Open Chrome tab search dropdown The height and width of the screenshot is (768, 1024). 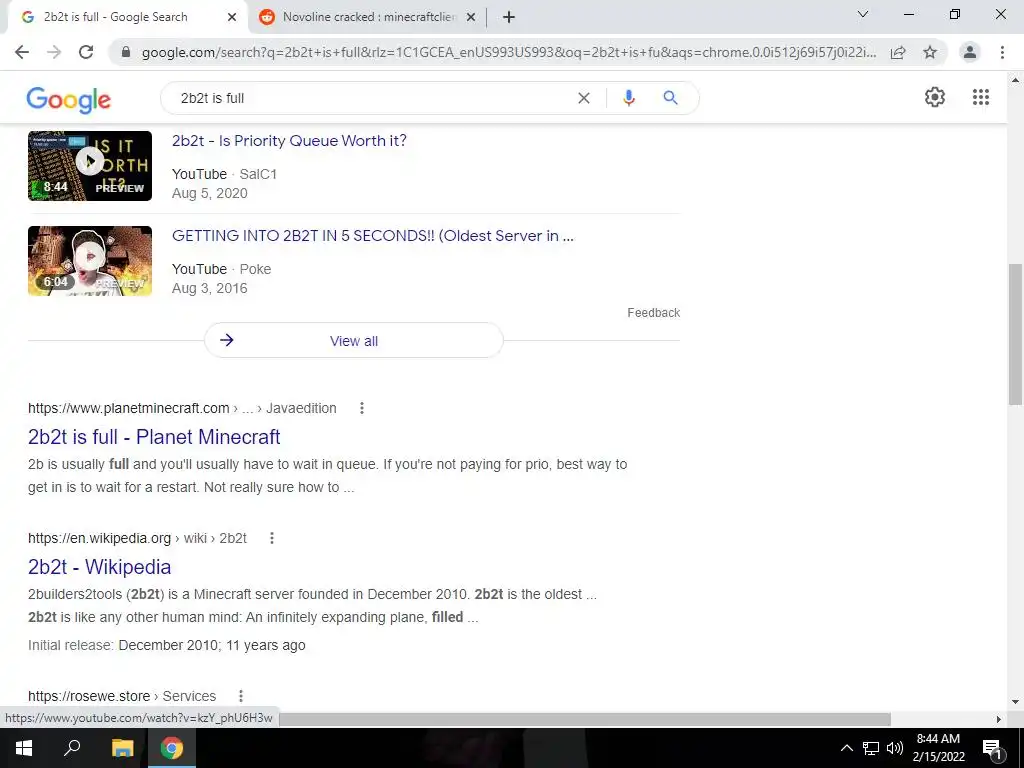pos(863,14)
